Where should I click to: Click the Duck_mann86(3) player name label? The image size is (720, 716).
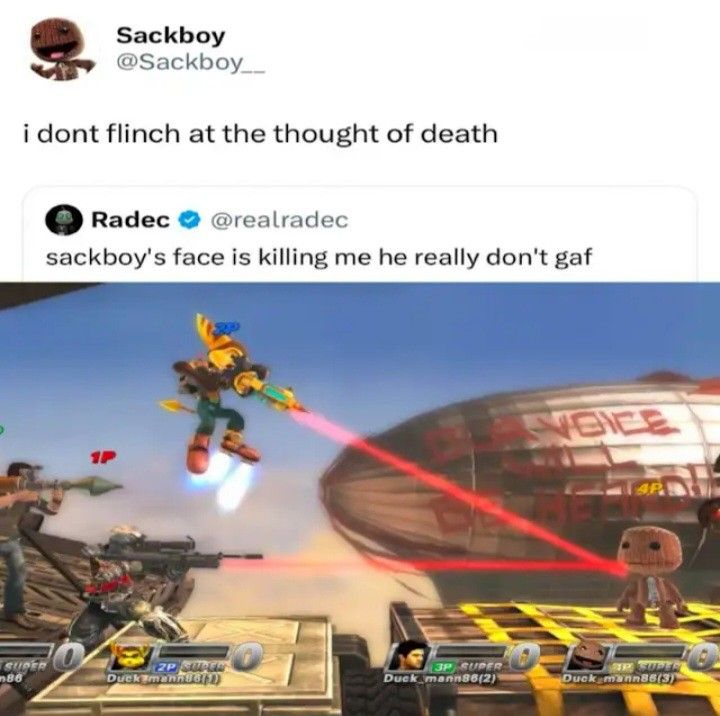coord(619,677)
